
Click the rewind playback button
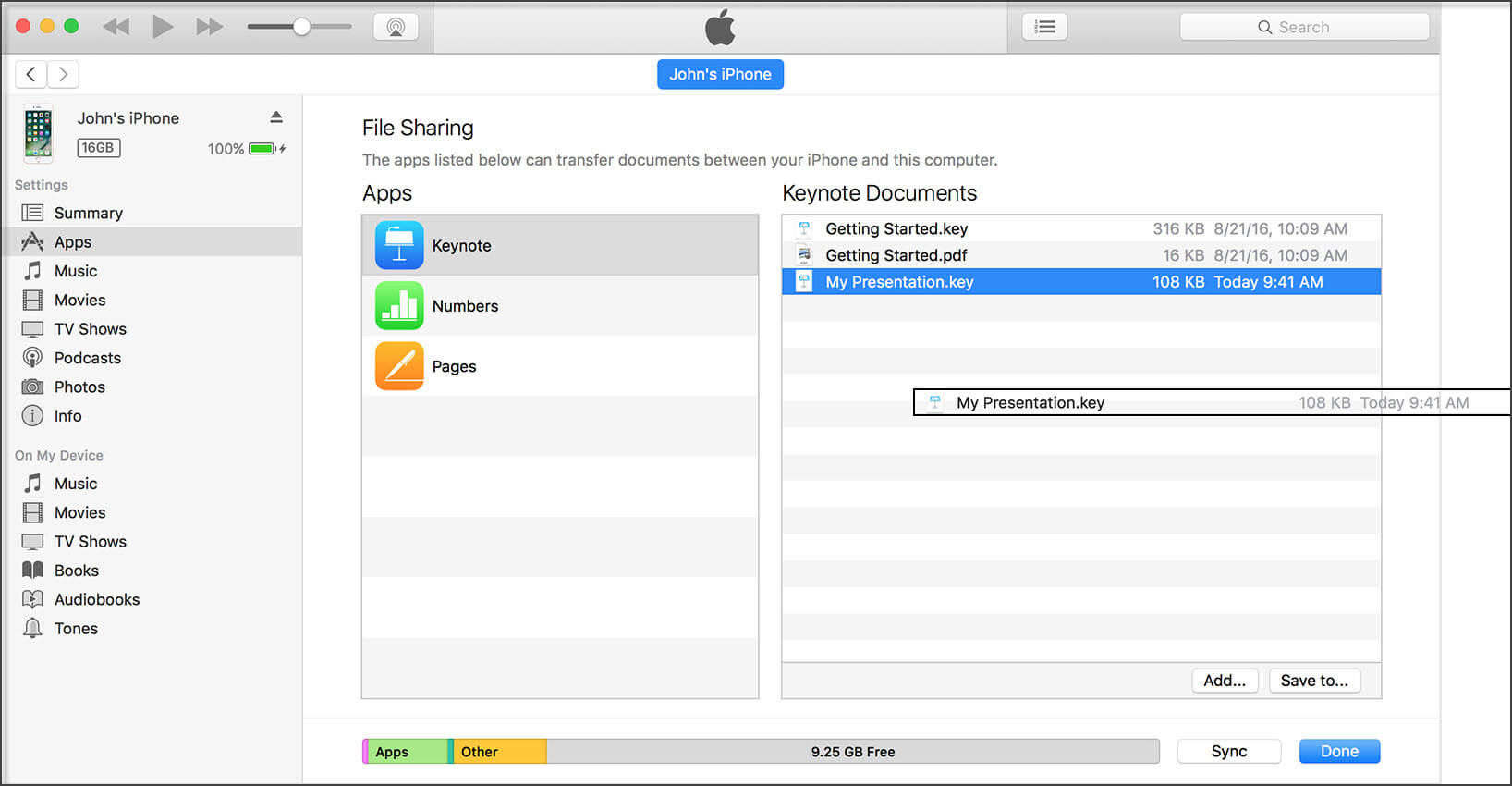pyautogui.click(x=116, y=27)
